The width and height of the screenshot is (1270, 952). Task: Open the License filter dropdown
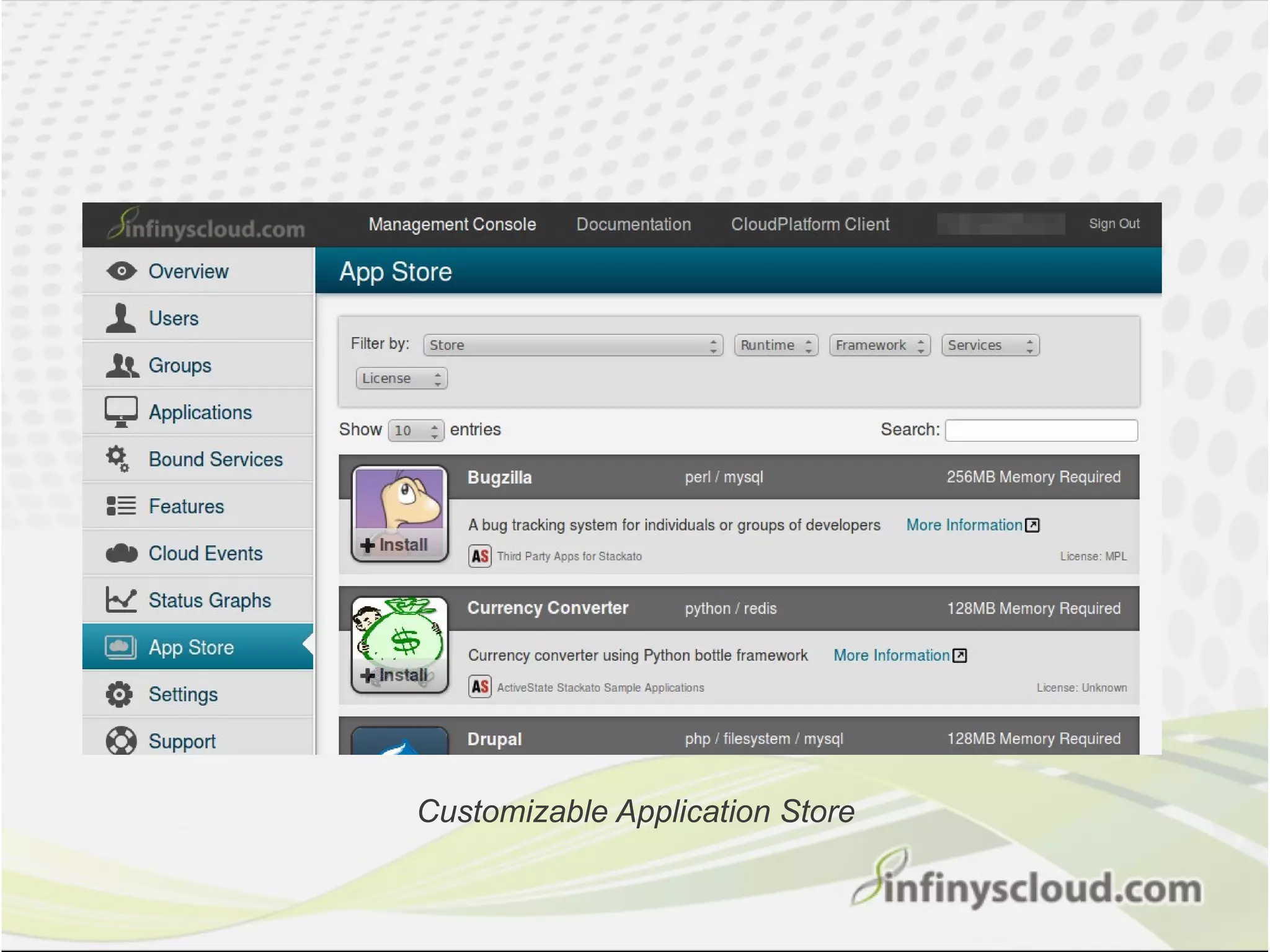pyautogui.click(x=401, y=379)
